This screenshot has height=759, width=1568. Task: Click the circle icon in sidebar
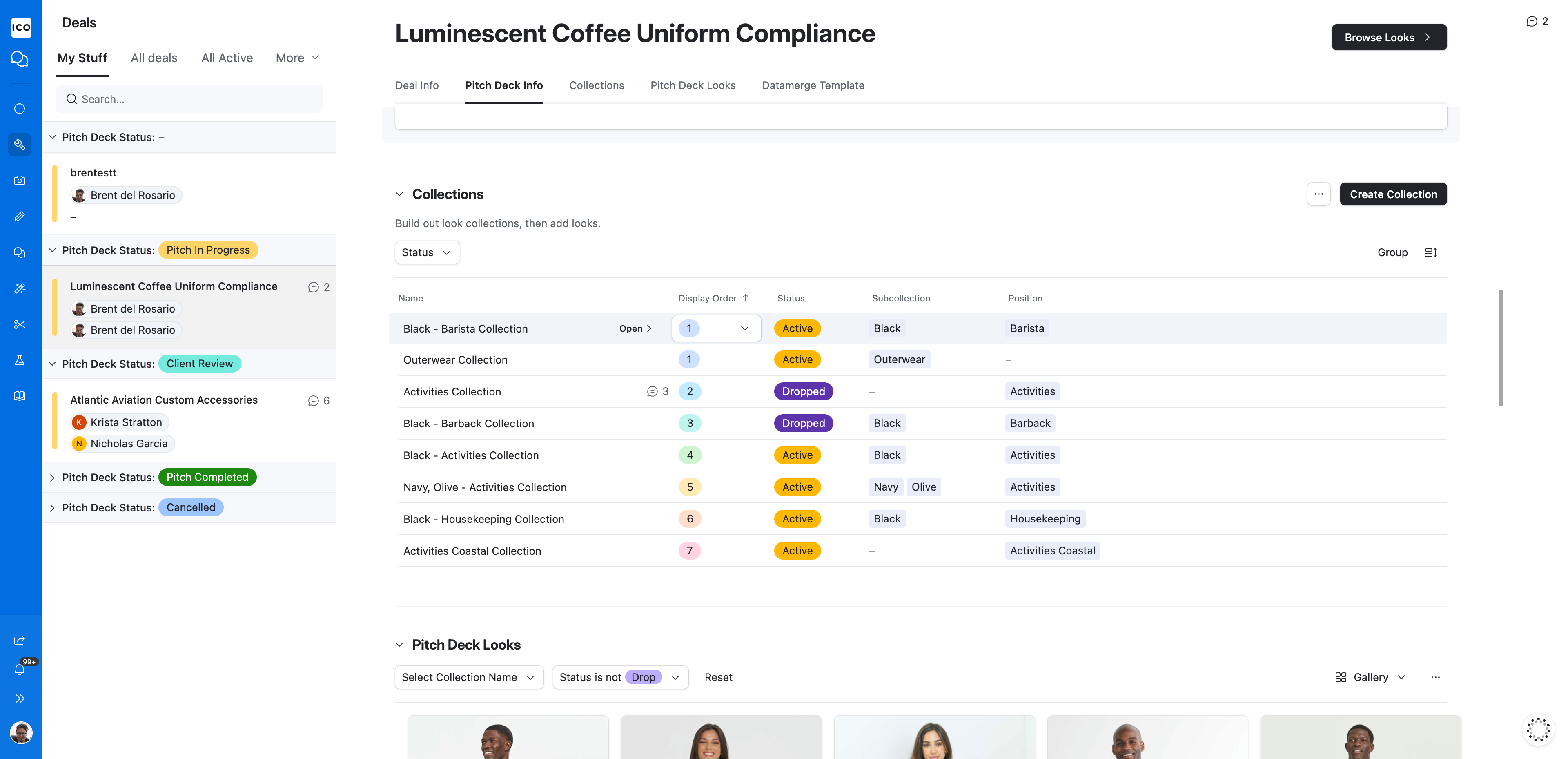20,108
